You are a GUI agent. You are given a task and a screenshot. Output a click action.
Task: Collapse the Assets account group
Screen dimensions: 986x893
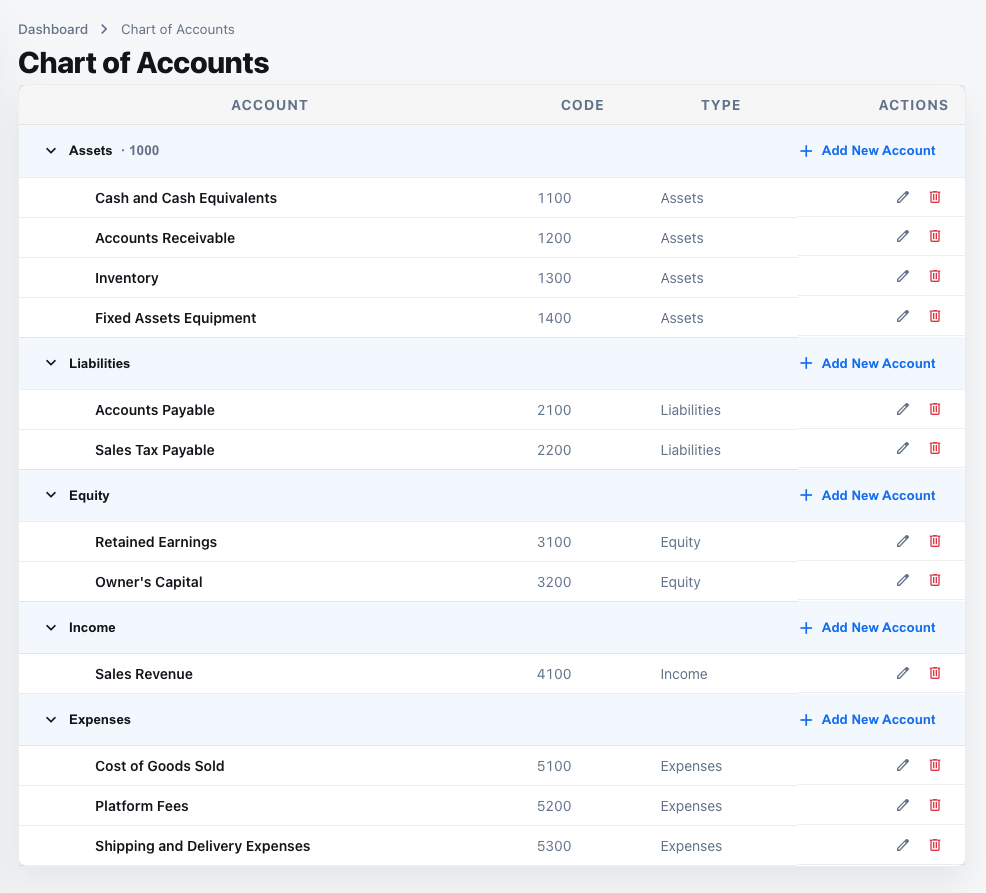click(51, 150)
